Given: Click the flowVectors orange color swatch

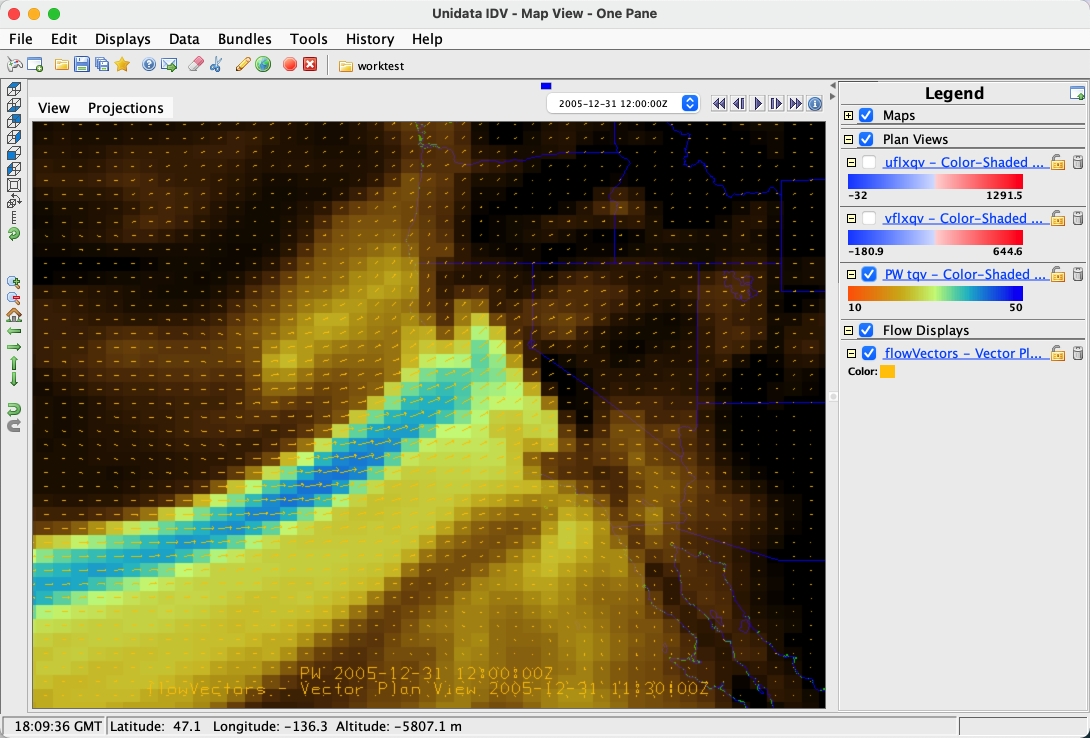Looking at the screenshot, I should point(887,372).
